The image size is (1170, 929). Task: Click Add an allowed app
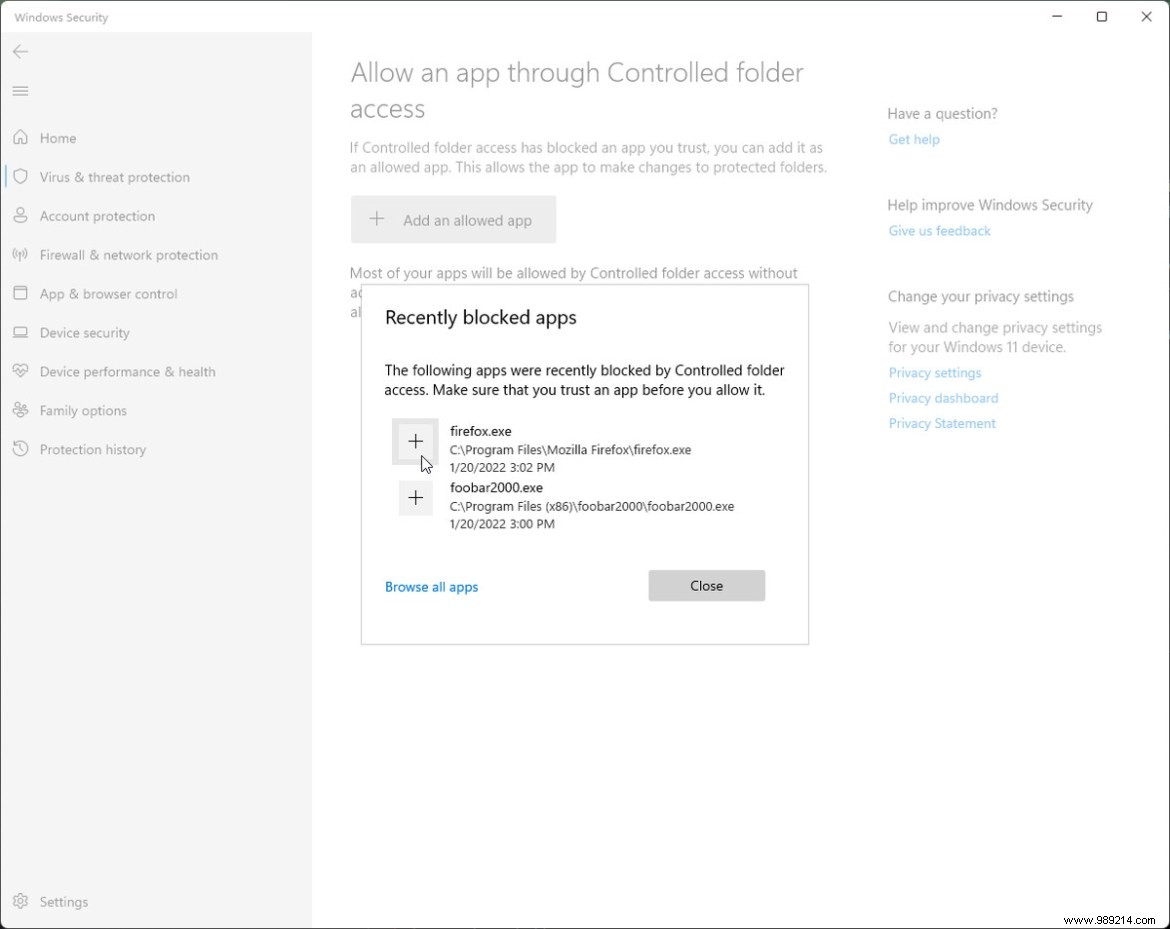pos(453,219)
